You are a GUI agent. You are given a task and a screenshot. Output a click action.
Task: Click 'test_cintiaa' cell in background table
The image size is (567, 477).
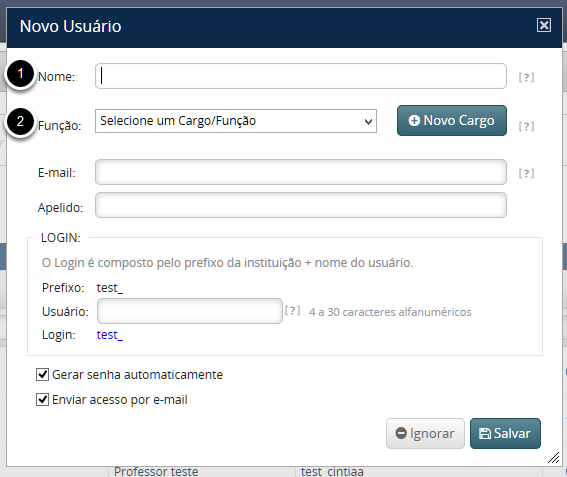(332, 472)
